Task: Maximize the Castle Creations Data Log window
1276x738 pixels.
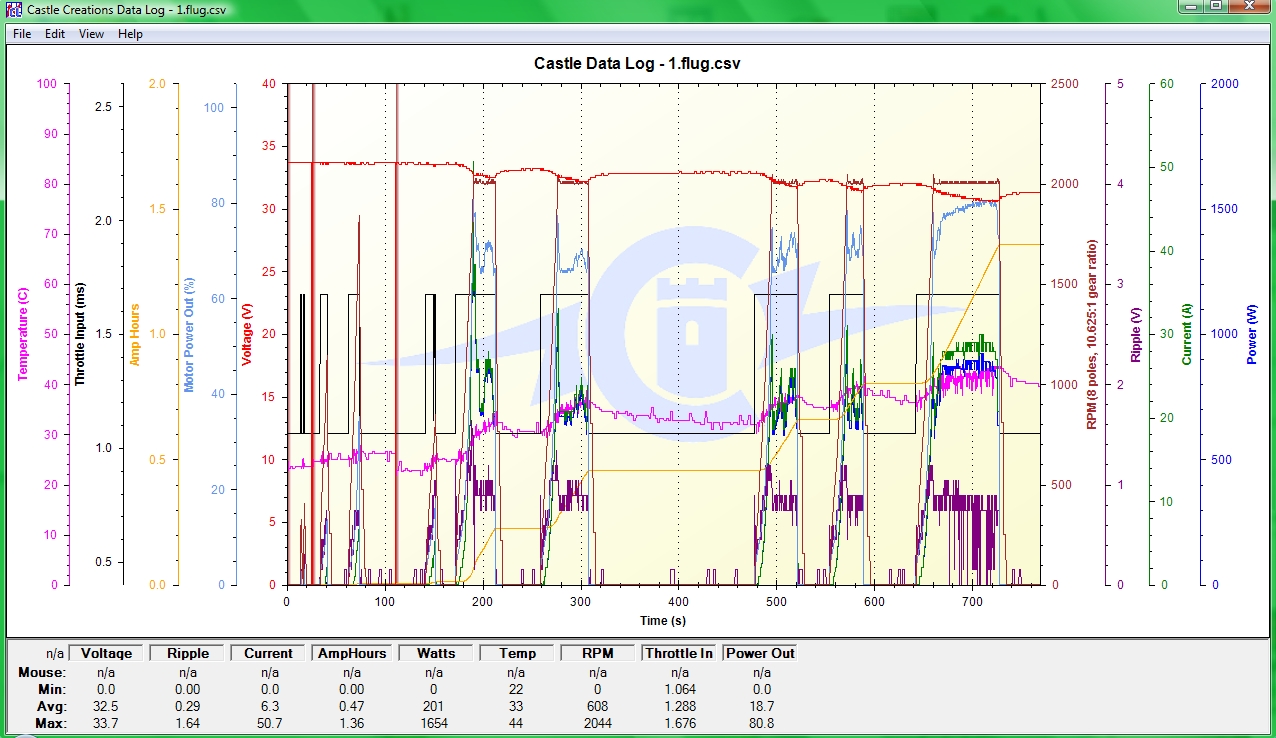Action: click(x=1216, y=7)
